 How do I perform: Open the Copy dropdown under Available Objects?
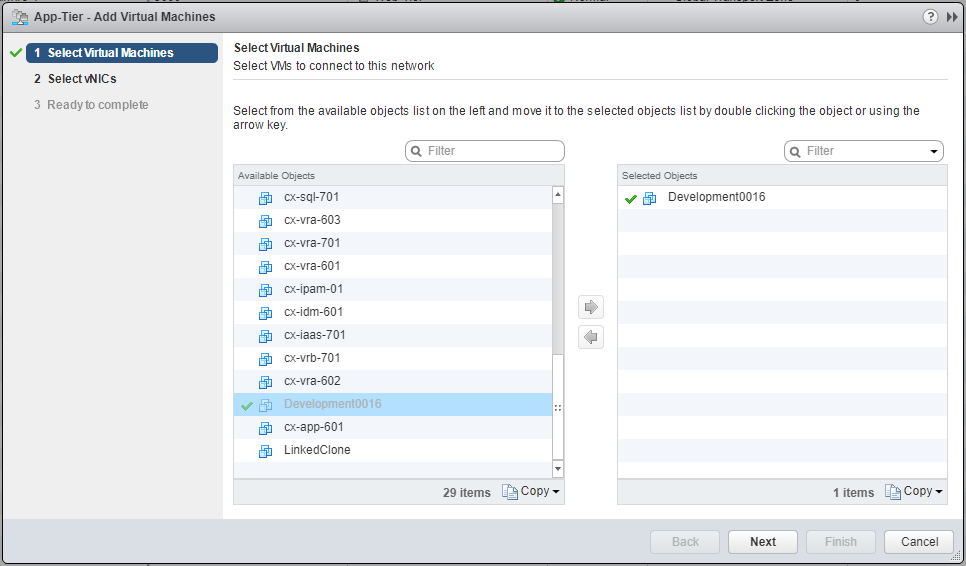tap(531, 492)
